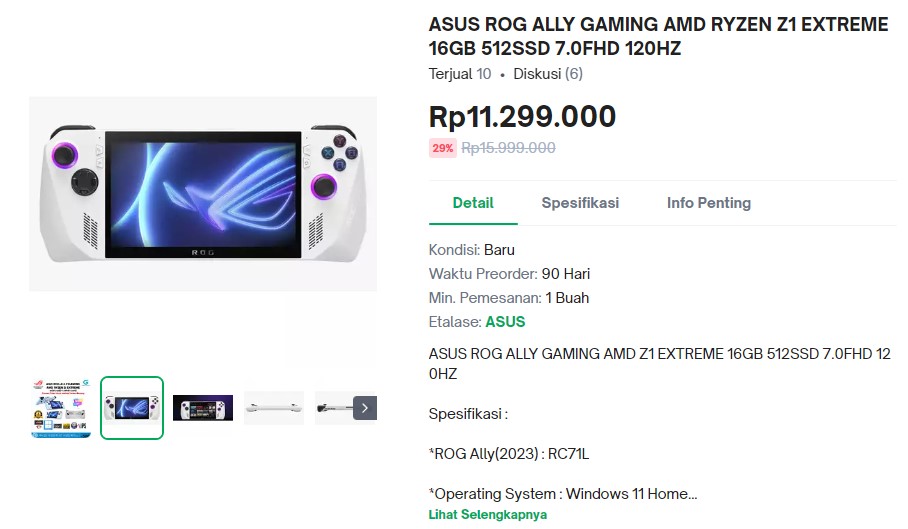Click the crossed-out Rp15.999.000 price
The width and height of the screenshot is (908, 529).
[509, 148]
